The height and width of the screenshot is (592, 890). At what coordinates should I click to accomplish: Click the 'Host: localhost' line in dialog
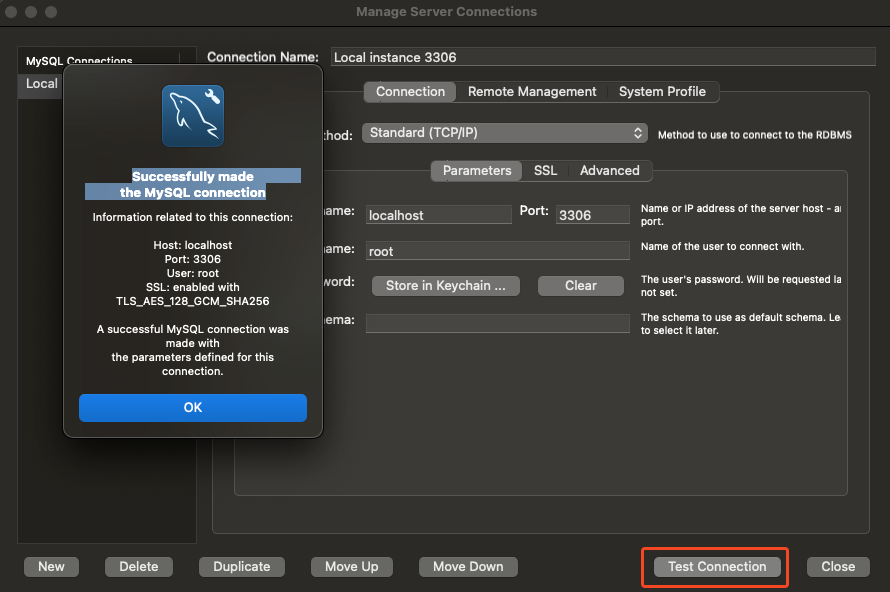[x=193, y=245]
